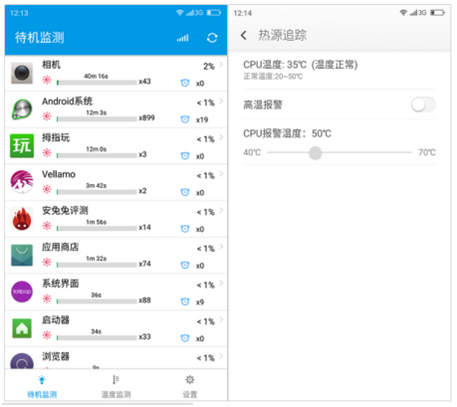
Task: Expand details chevron for 相机 row
Action: (x=221, y=64)
